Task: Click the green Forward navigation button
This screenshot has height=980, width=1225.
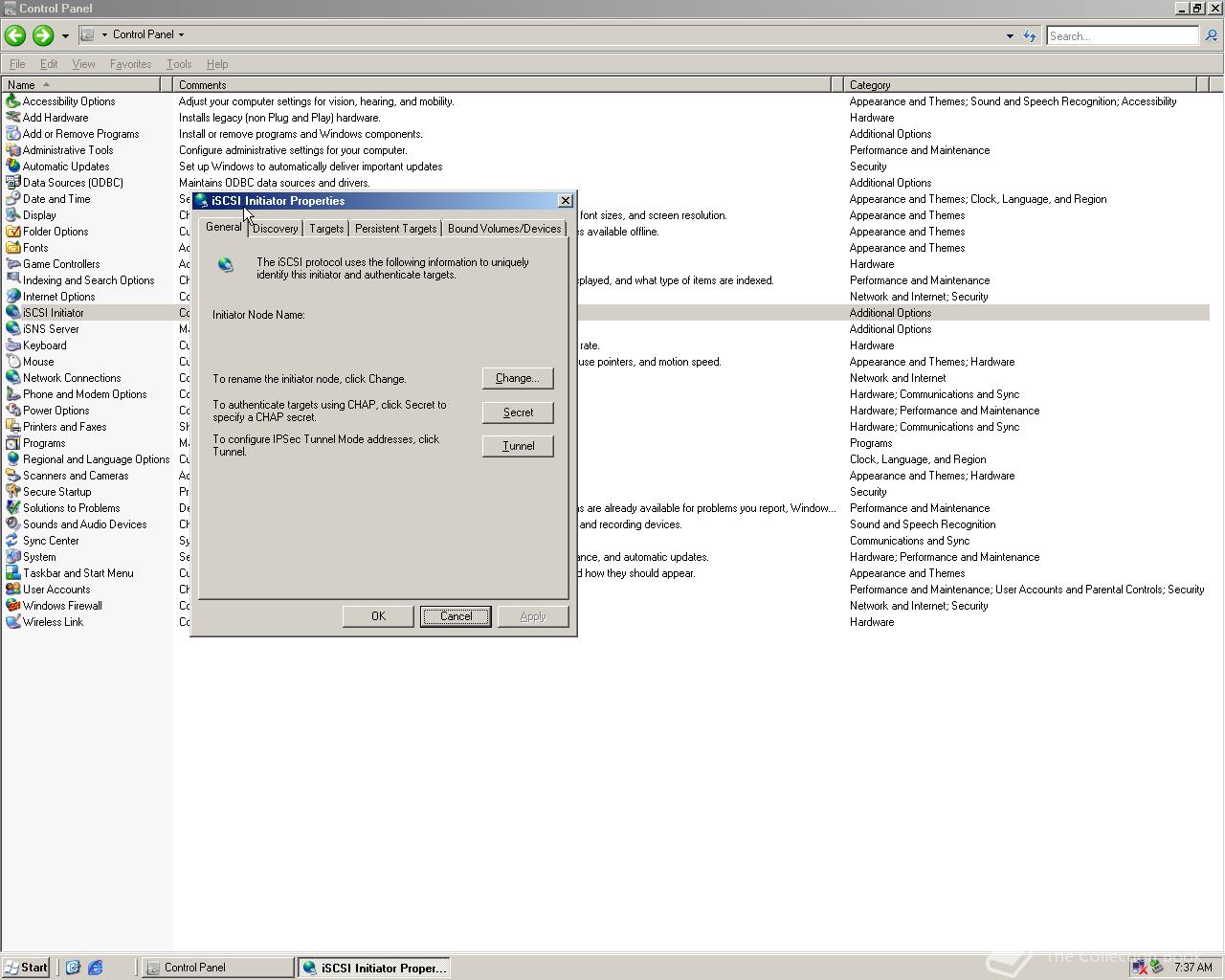Action: 42,35
